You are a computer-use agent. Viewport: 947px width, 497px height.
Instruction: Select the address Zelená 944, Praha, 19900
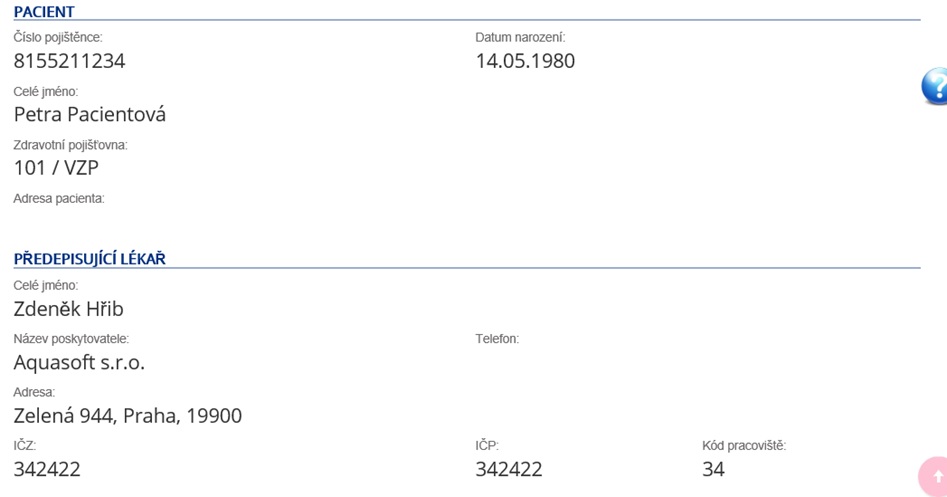(127, 415)
